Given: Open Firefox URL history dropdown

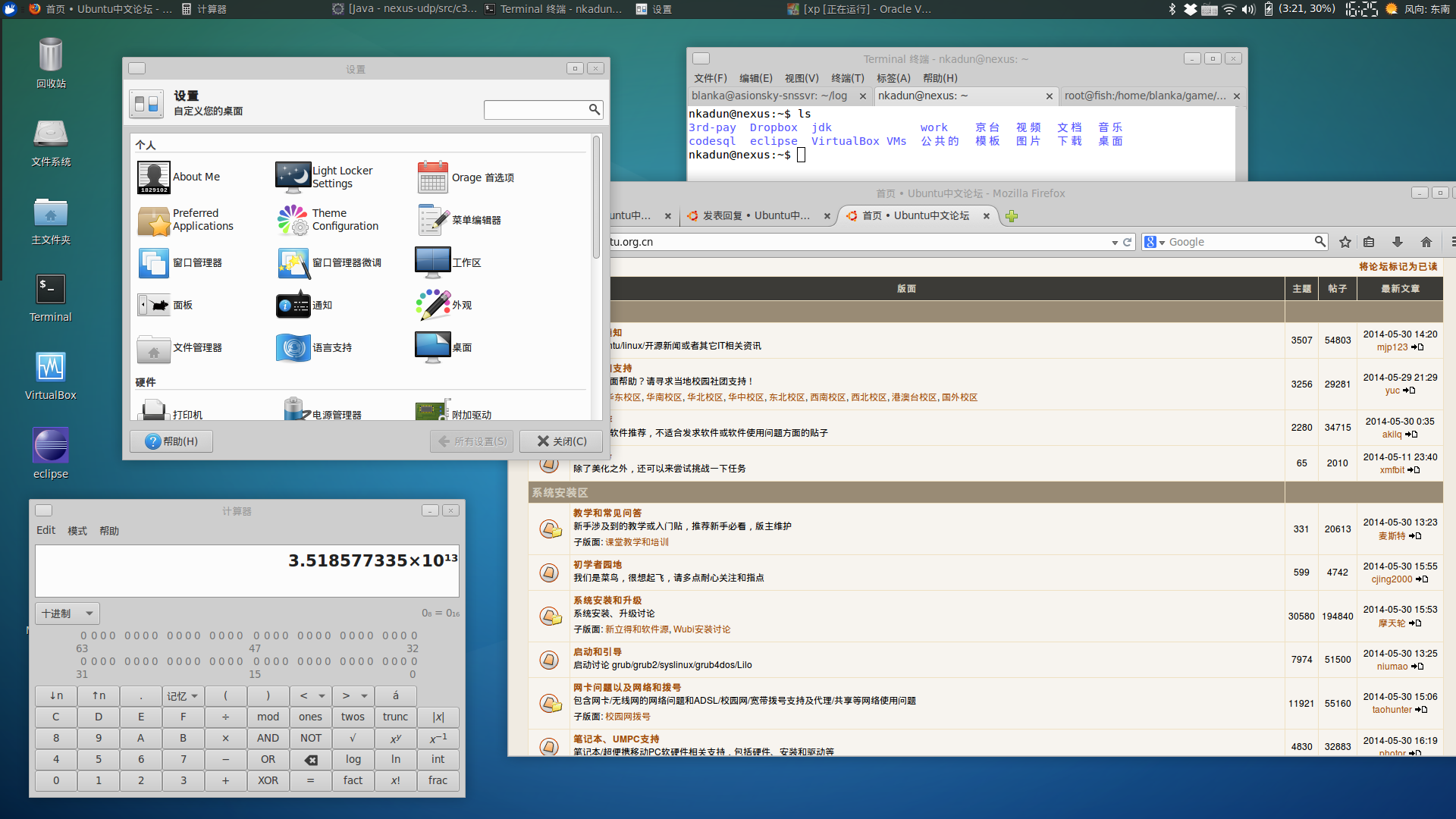Looking at the screenshot, I should pos(1115,243).
